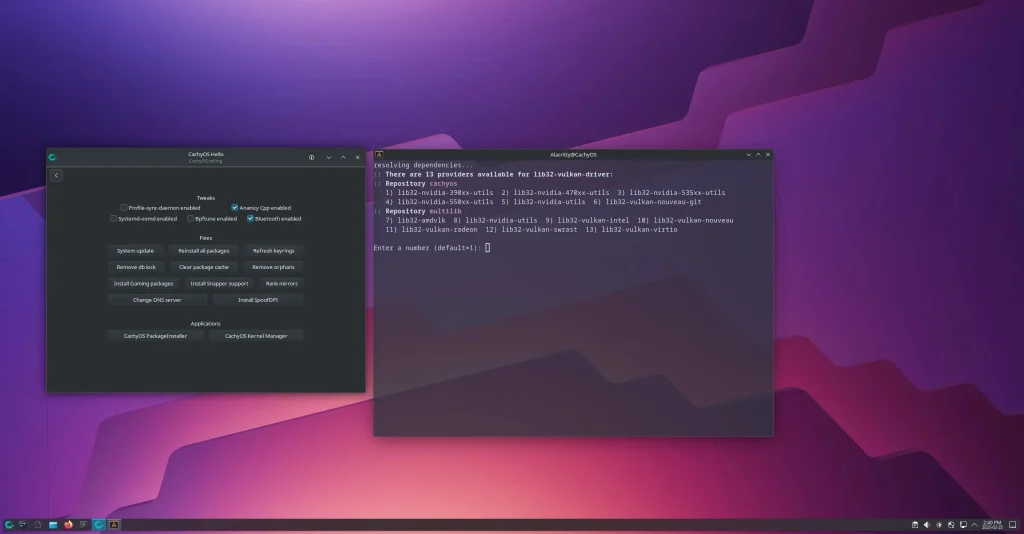Image resolution: width=1024 pixels, height=534 pixels.
Task: Open the CachyOS application launcher on taskbar
Action: (x=8, y=524)
